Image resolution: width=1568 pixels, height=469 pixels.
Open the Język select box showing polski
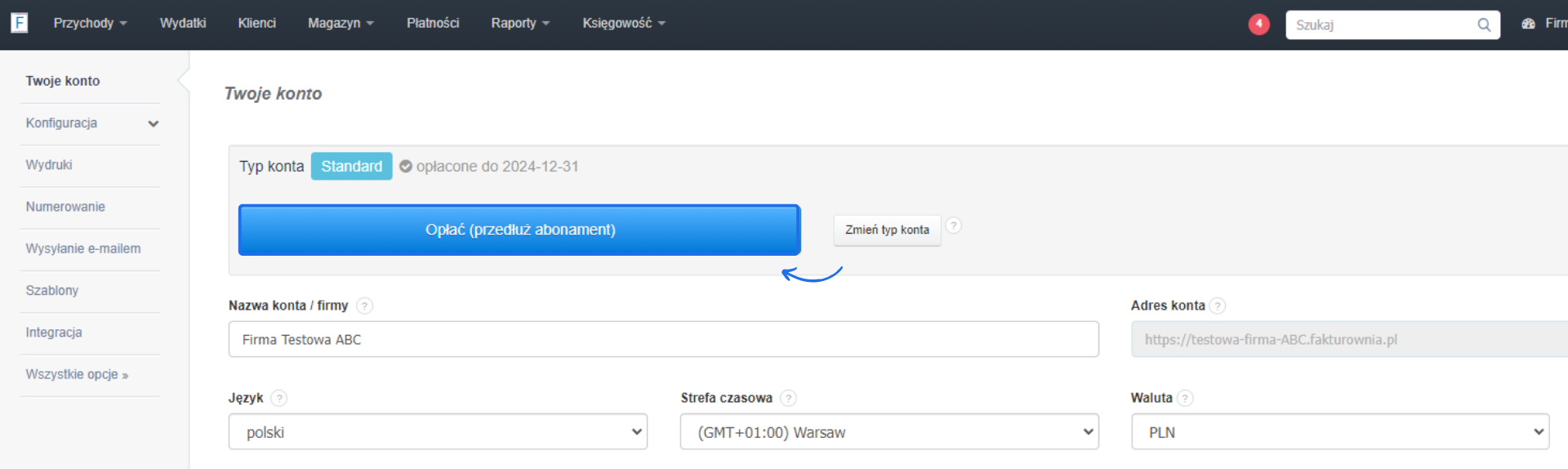coord(438,431)
